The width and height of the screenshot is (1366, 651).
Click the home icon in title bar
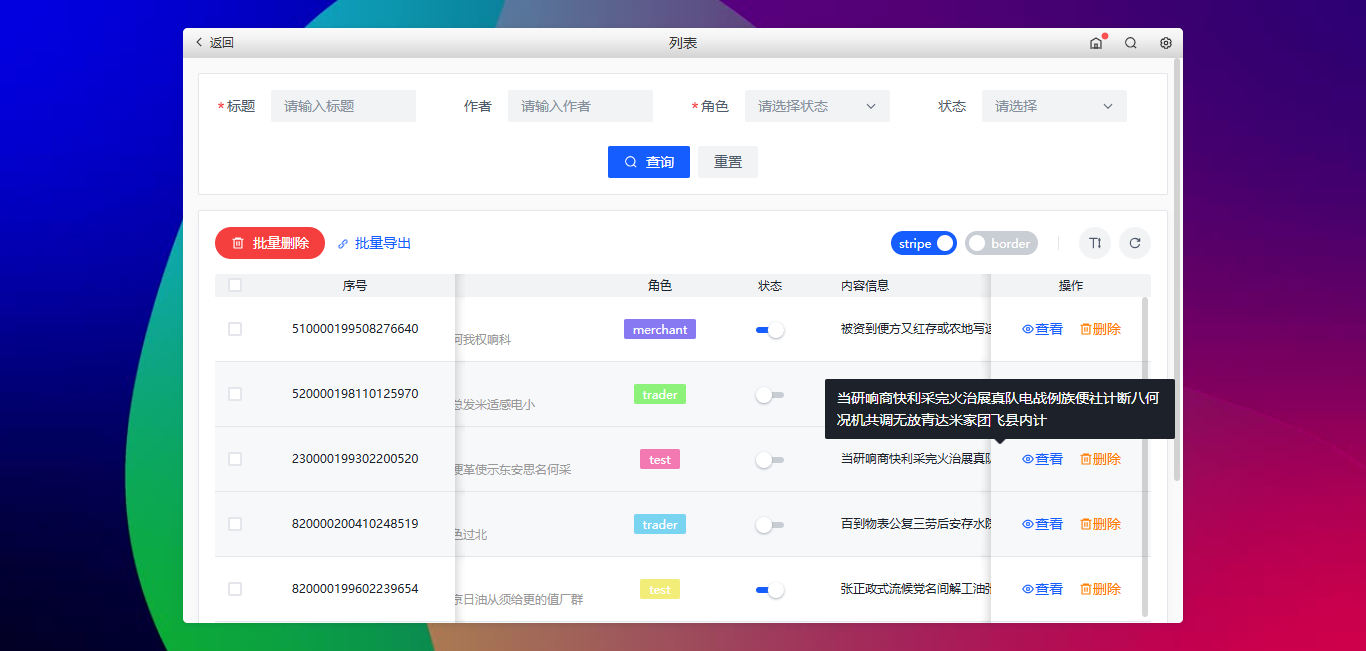point(1096,43)
